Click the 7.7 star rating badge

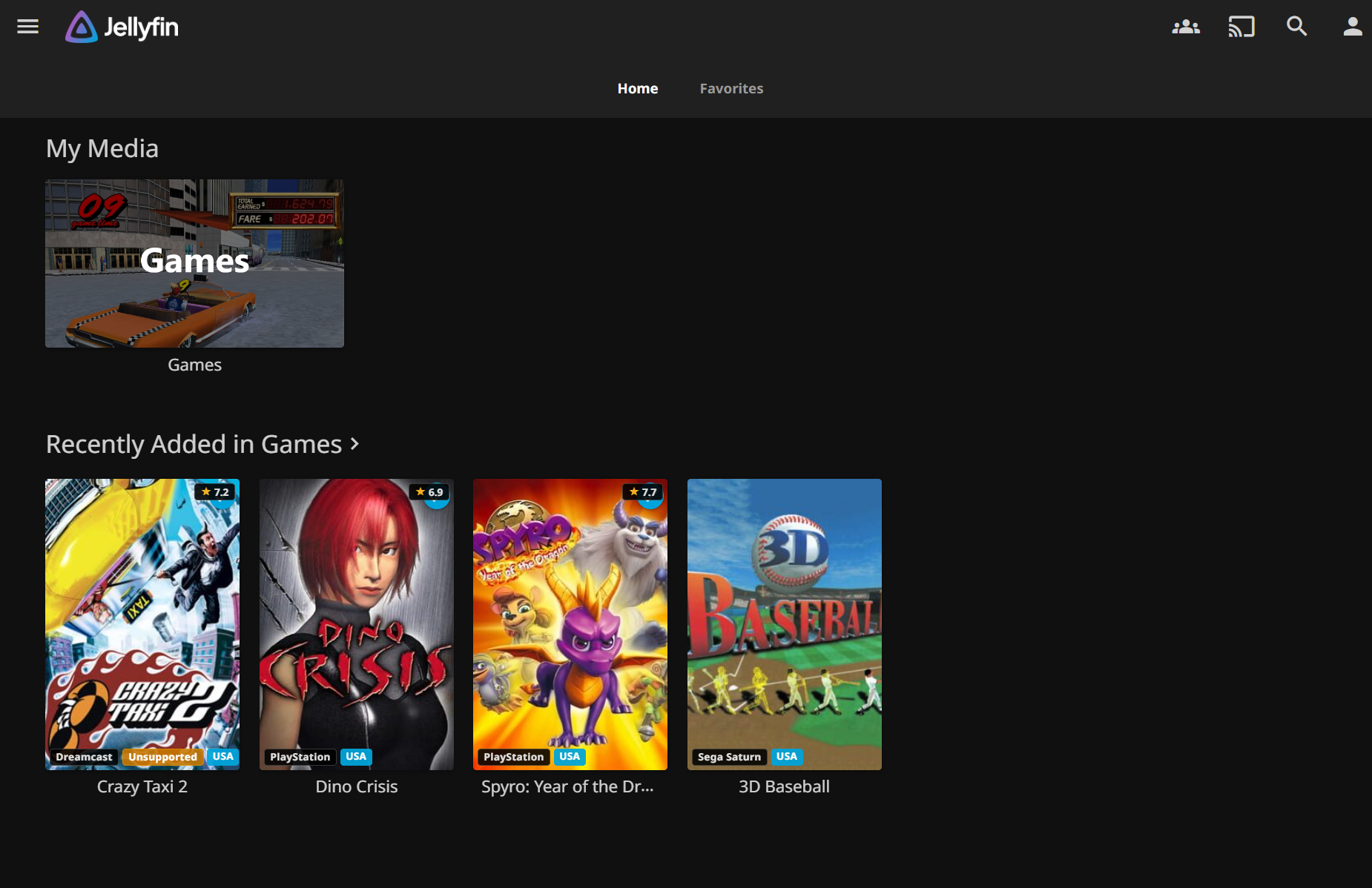click(643, 492)
